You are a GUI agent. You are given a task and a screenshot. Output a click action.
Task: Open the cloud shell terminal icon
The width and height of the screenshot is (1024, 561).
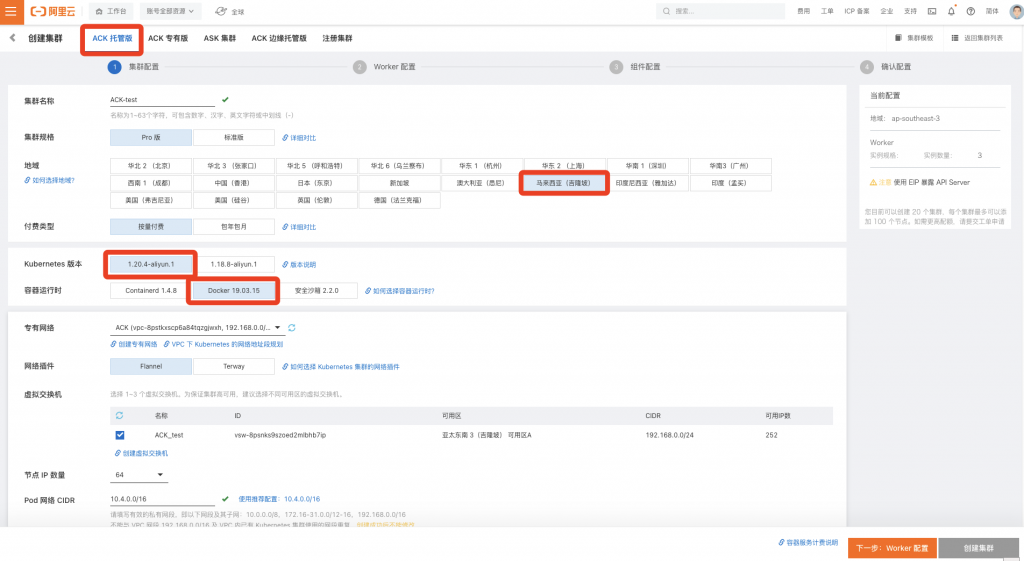pos(932,11)
